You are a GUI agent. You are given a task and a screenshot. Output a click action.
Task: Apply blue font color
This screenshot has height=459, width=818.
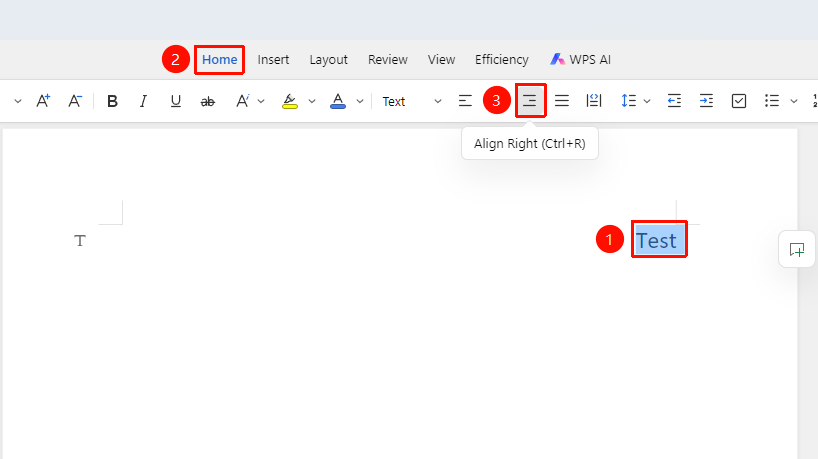click(338, 101)
